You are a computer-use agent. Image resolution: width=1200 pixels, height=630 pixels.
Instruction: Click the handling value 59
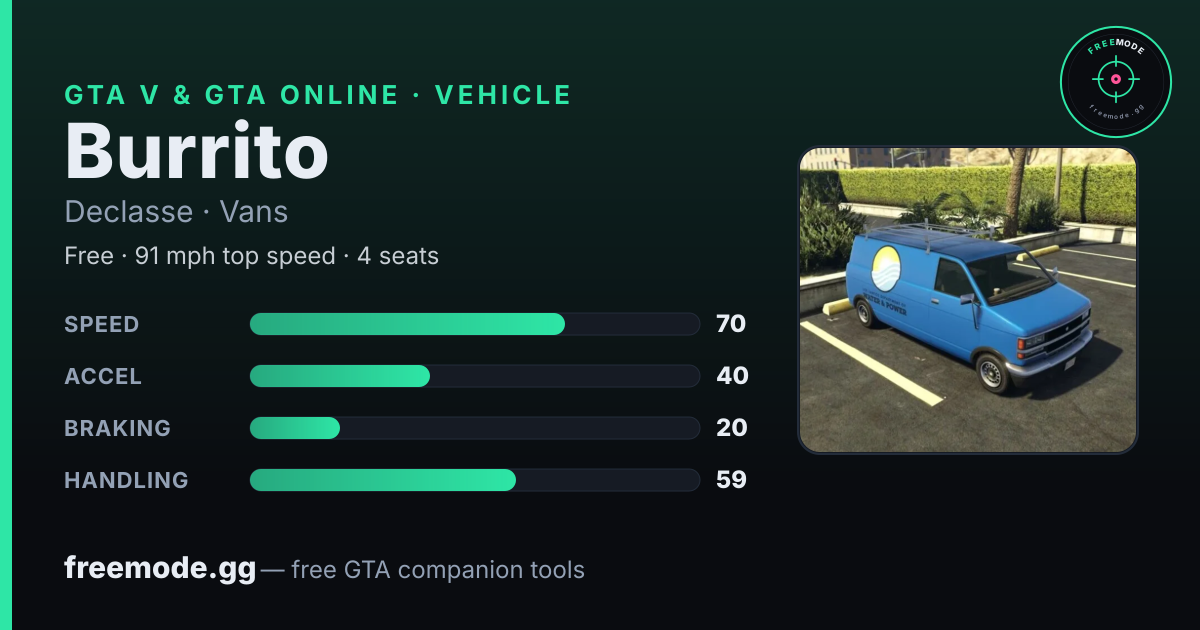pos(731,480)
